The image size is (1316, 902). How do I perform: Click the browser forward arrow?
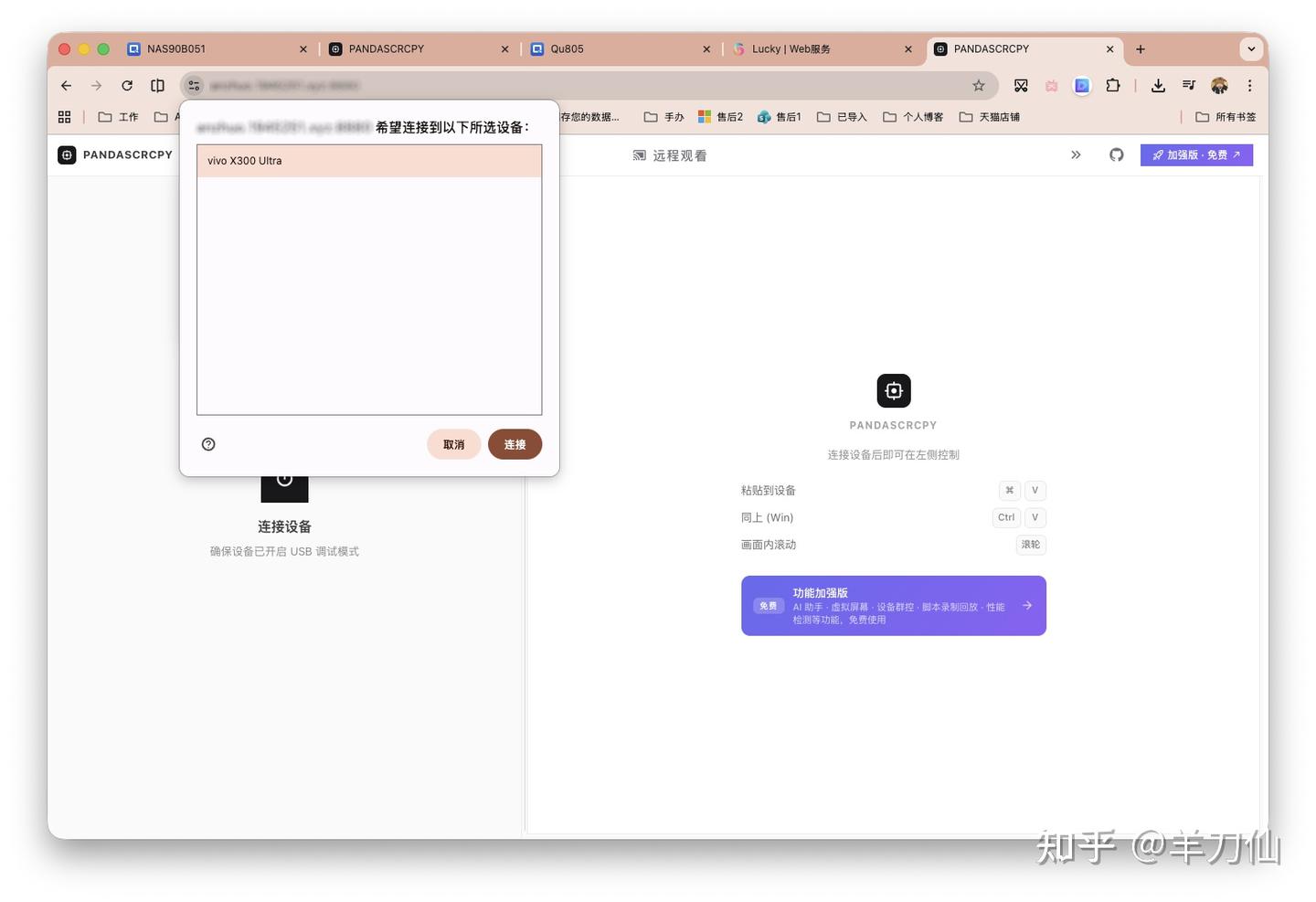96,86
